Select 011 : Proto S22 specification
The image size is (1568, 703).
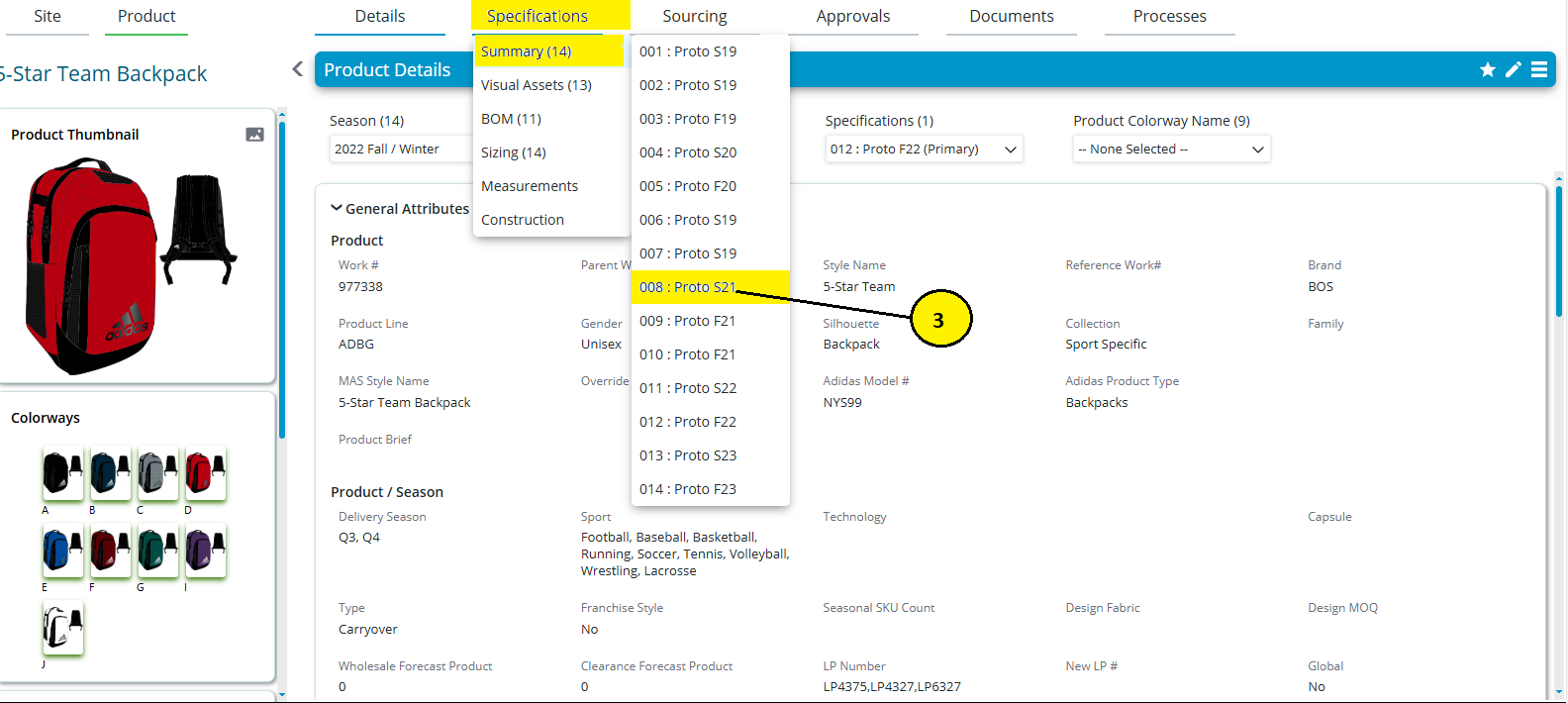tap(710, 388)
